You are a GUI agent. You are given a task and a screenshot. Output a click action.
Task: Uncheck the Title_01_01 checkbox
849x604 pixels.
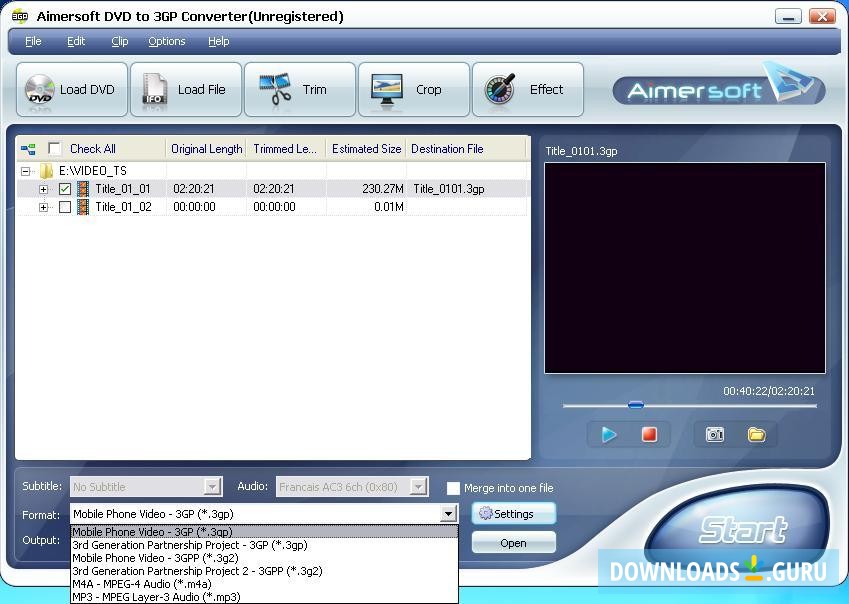point(65,189)
